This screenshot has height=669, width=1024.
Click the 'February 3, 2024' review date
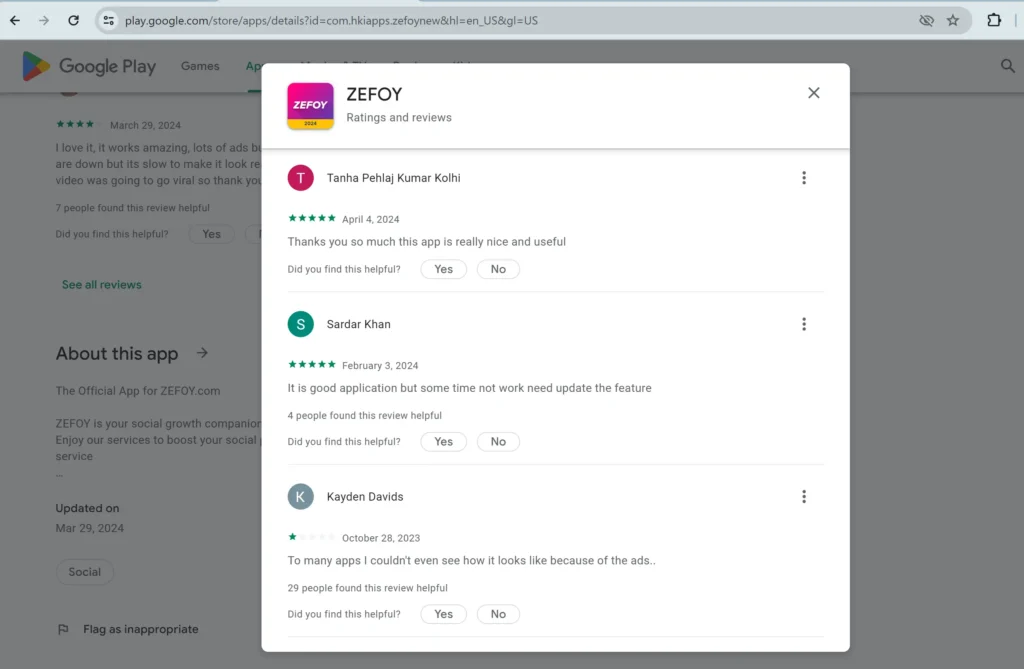click(x=380, y=366)
